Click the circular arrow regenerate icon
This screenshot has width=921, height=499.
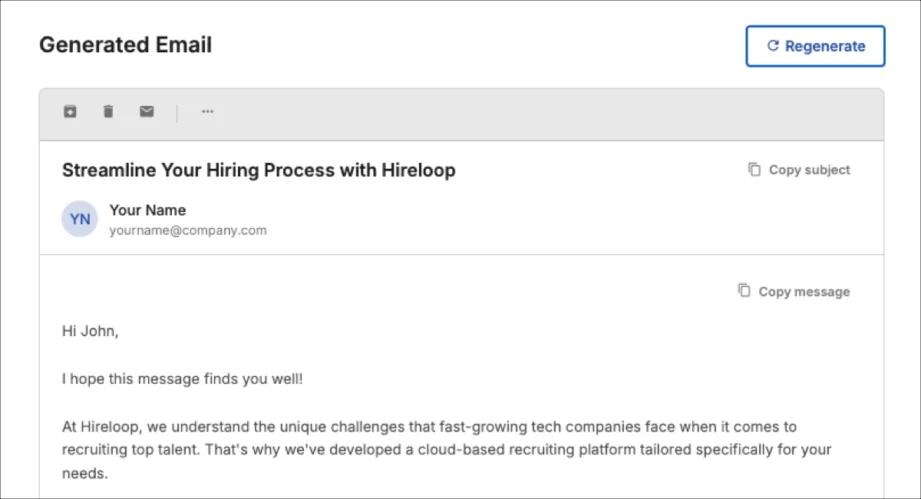coord(772,46)
